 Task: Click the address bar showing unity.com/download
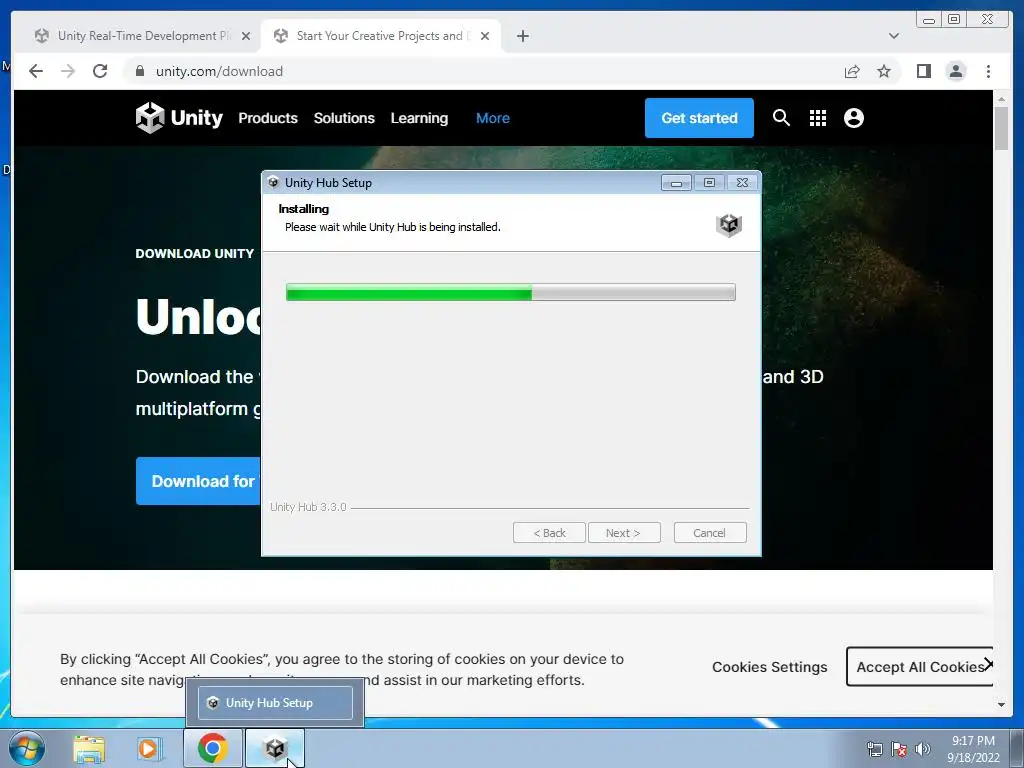[483, 71]
